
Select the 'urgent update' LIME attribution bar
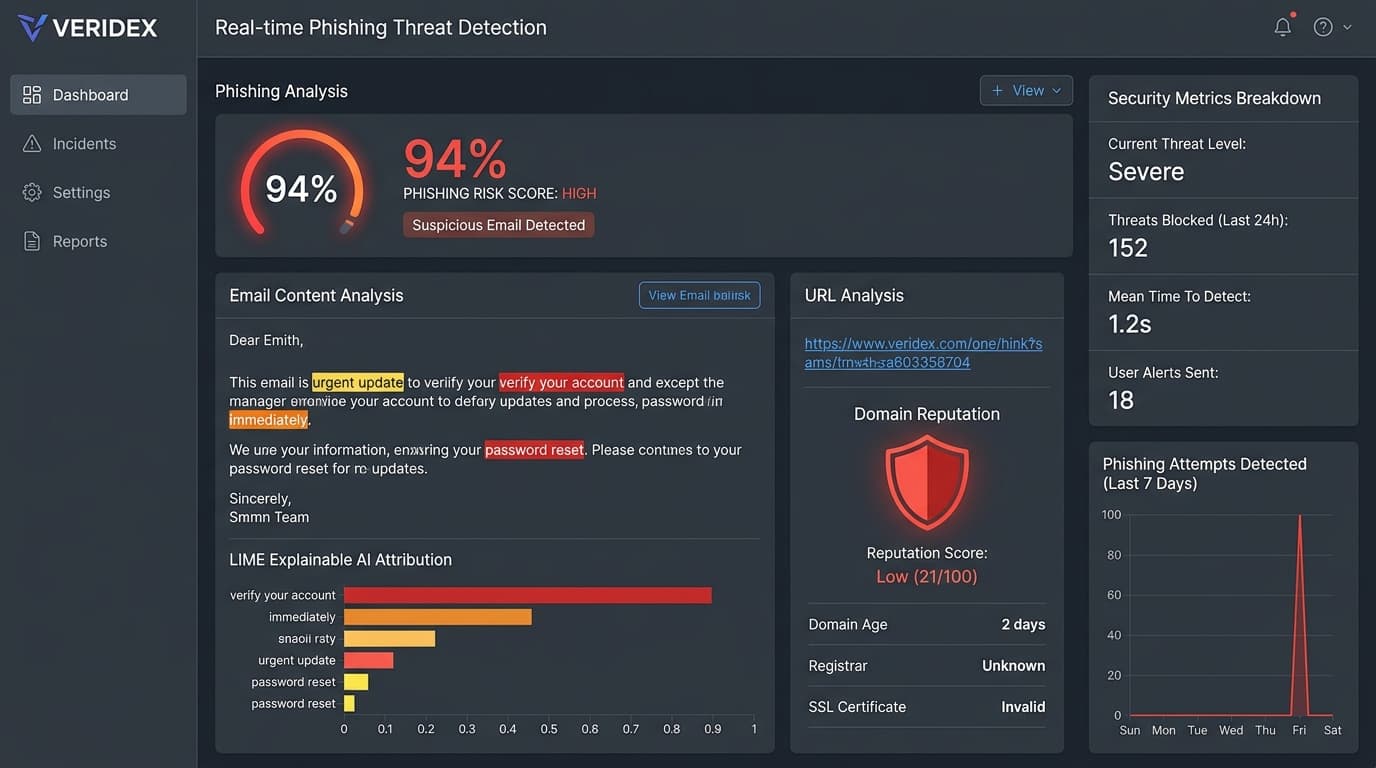[x=368, y=660]
